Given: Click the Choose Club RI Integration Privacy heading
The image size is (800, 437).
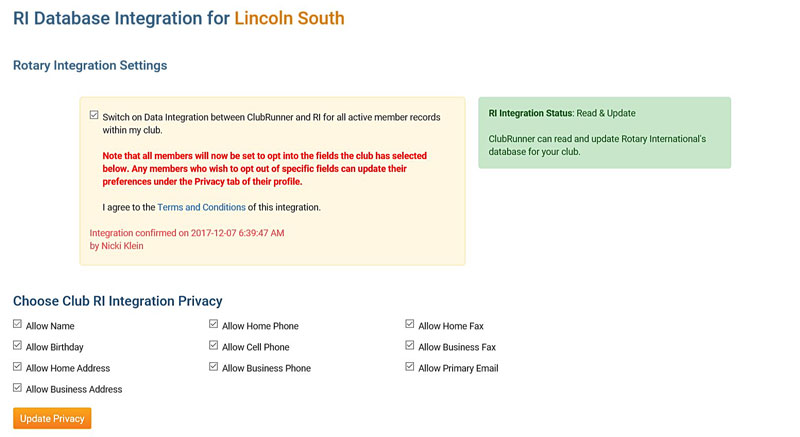Looking at the screenshot, I should pyautogui.click(x=117, y=301).
